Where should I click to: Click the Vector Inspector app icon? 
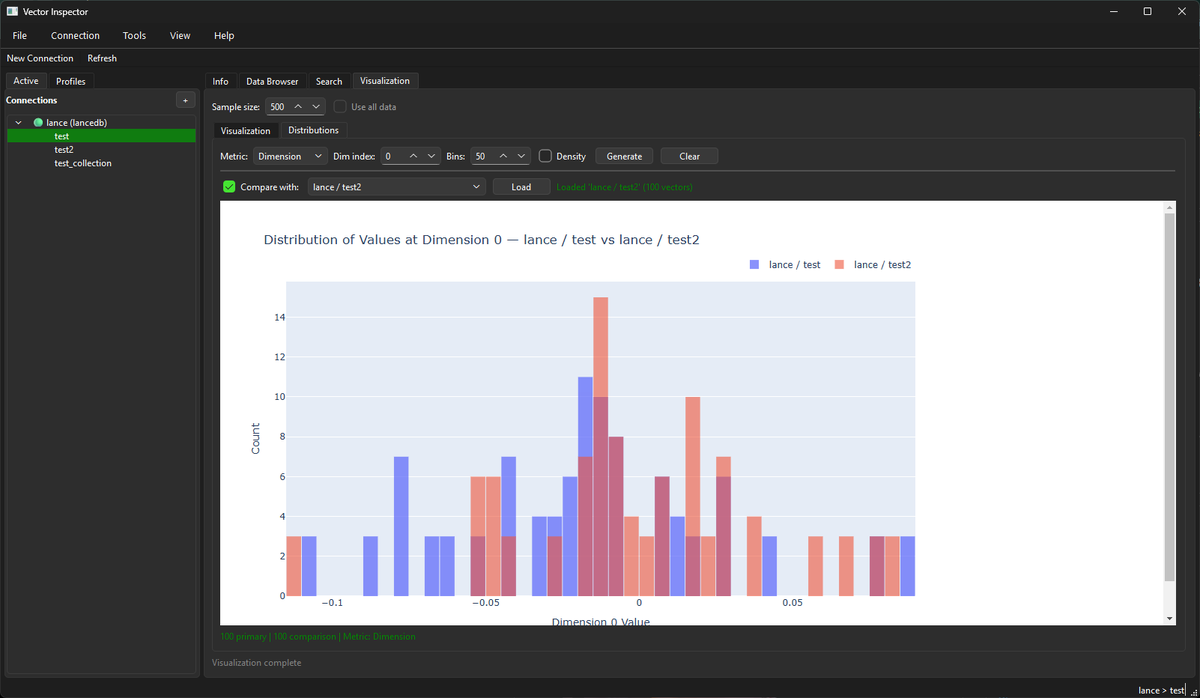pos(12,11)
